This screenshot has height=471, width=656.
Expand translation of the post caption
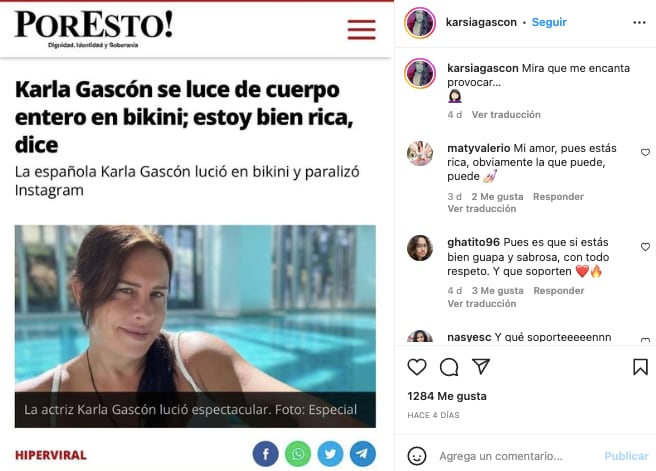point(506,115)
